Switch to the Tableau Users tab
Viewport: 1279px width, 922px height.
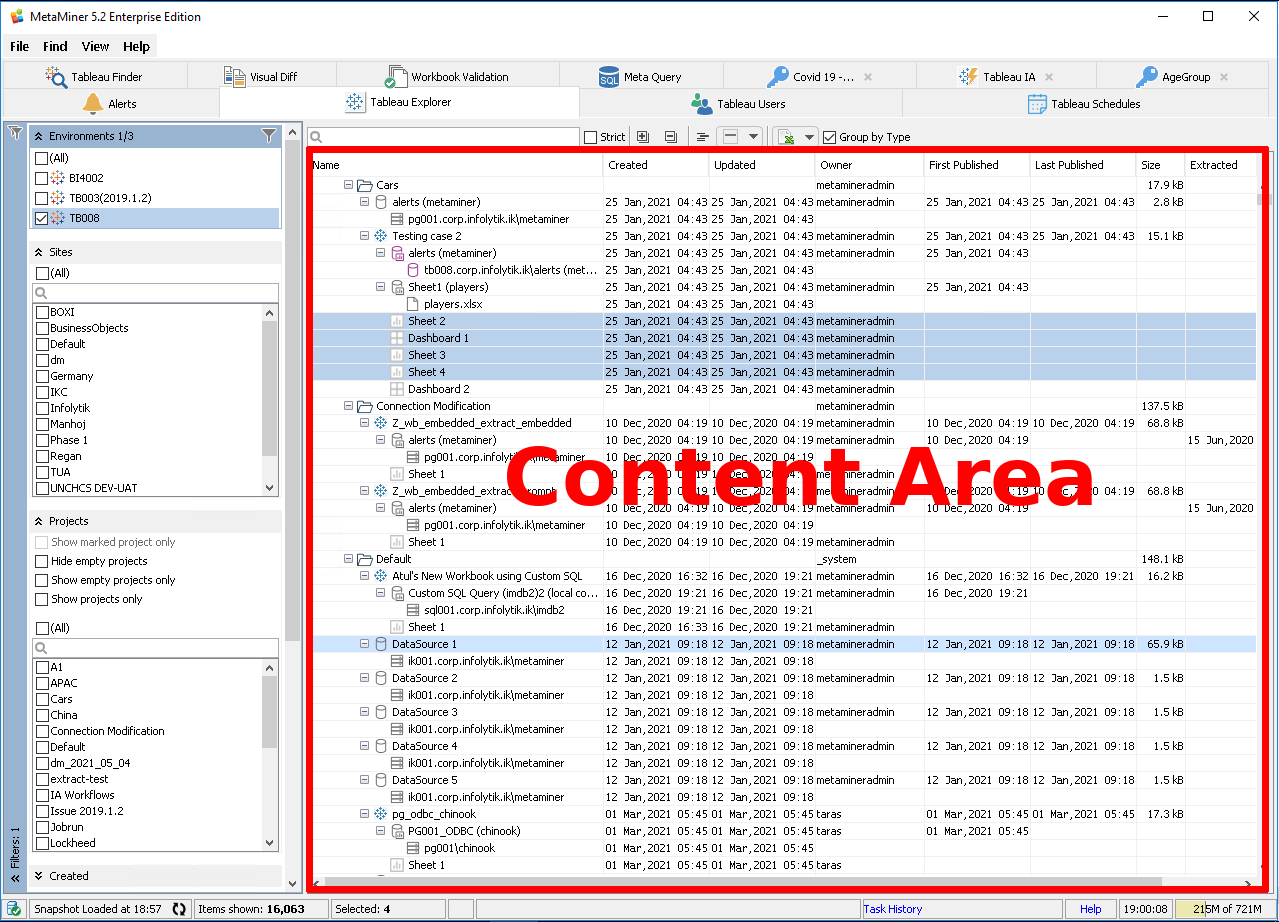[740, 103]
